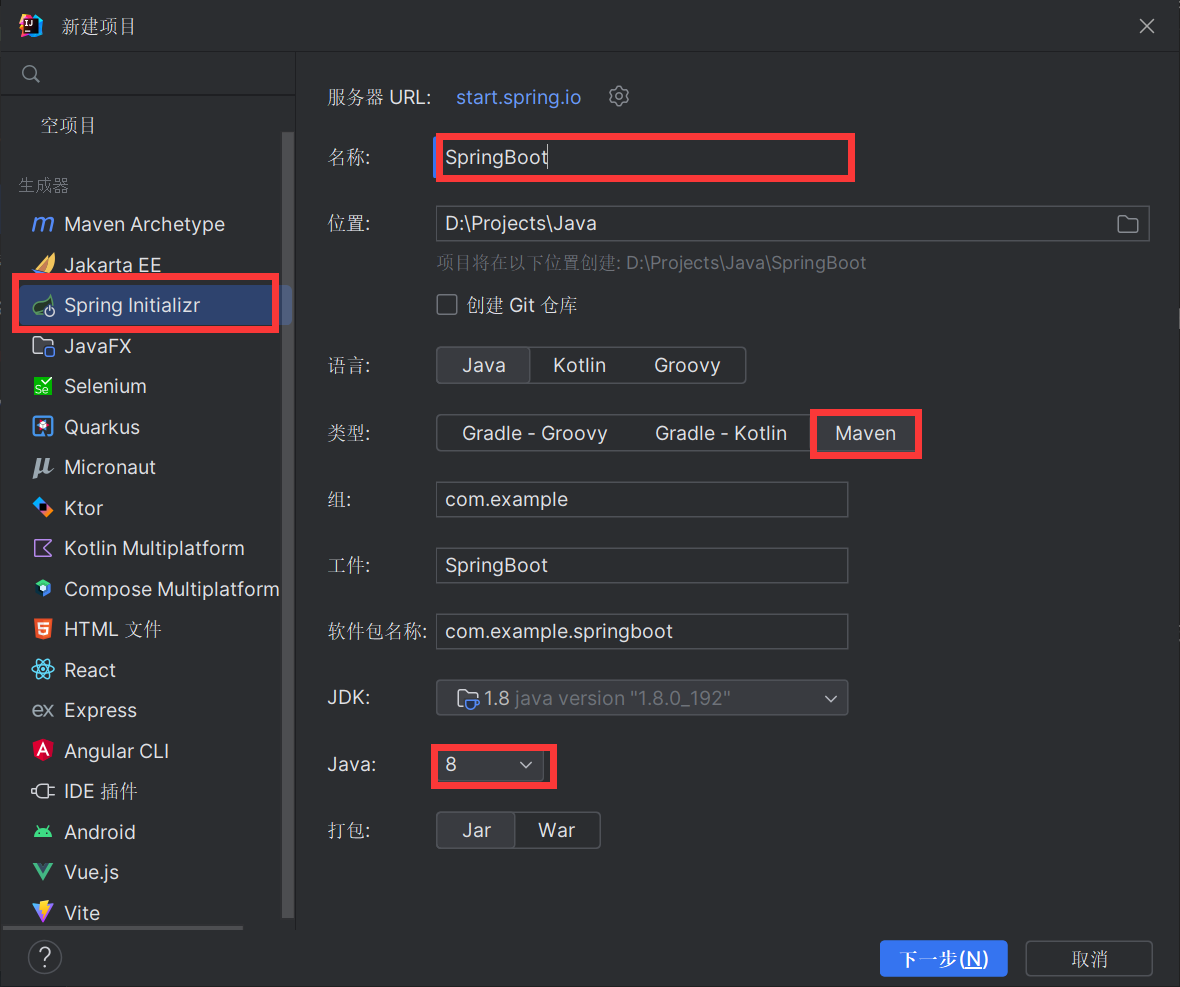Select Java as the language
Image resolution: width=1180 pixels, height=987 pixels.
point(483,366)
